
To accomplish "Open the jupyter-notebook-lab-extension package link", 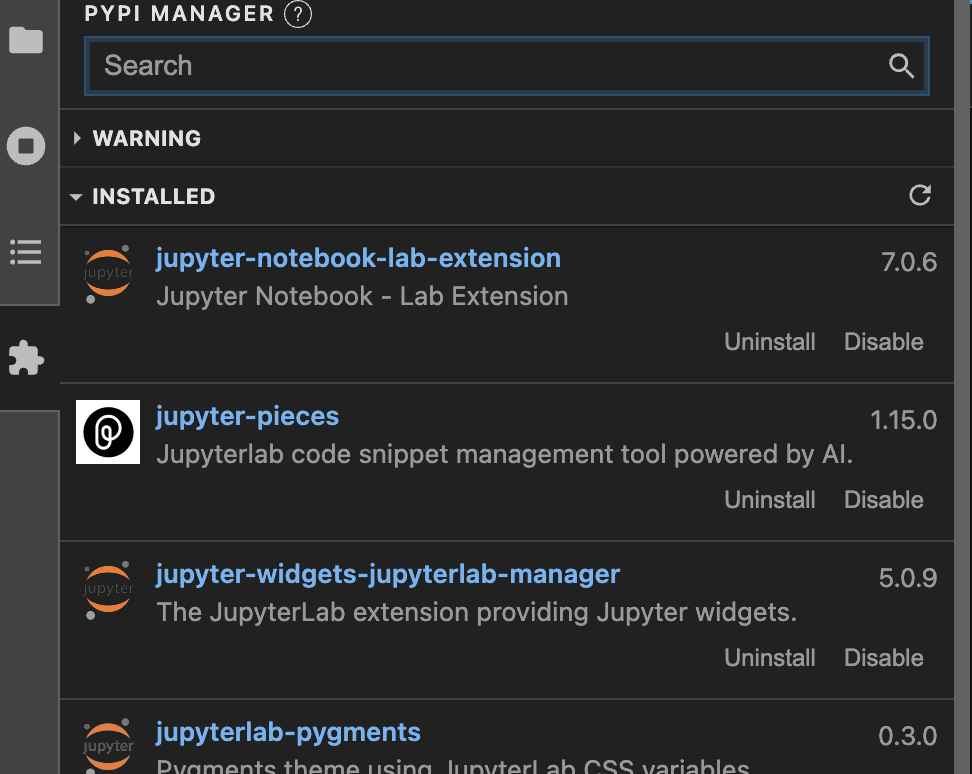I will (x=358, y=257).
